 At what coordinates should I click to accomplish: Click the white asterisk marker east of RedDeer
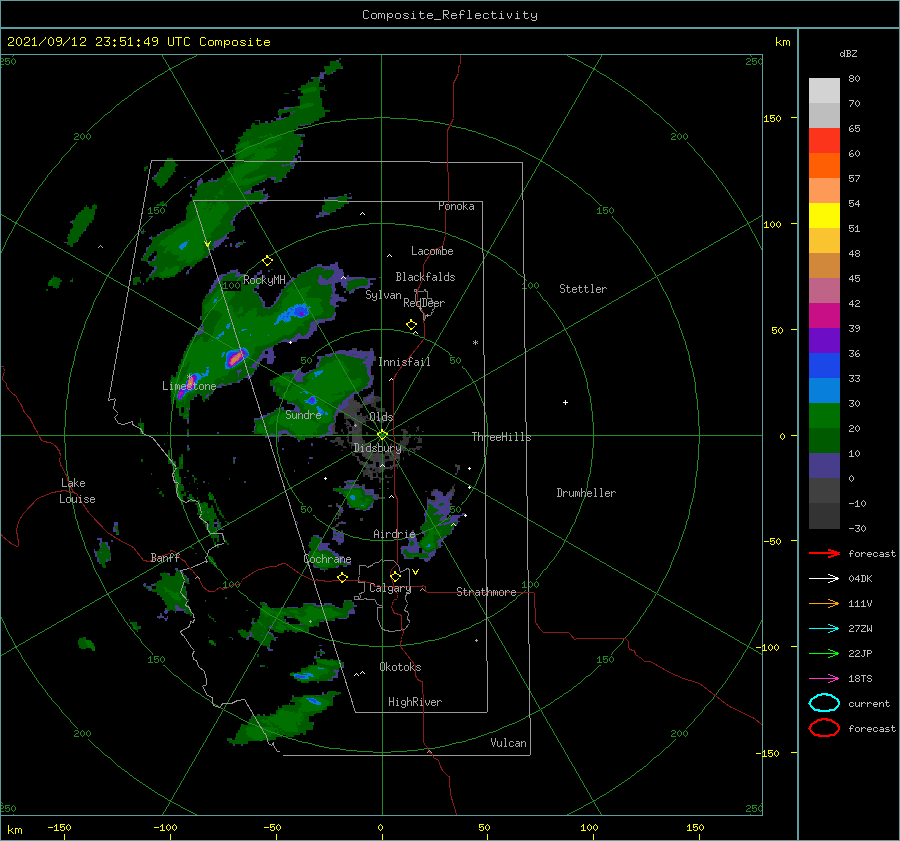[x=475, y=343]
